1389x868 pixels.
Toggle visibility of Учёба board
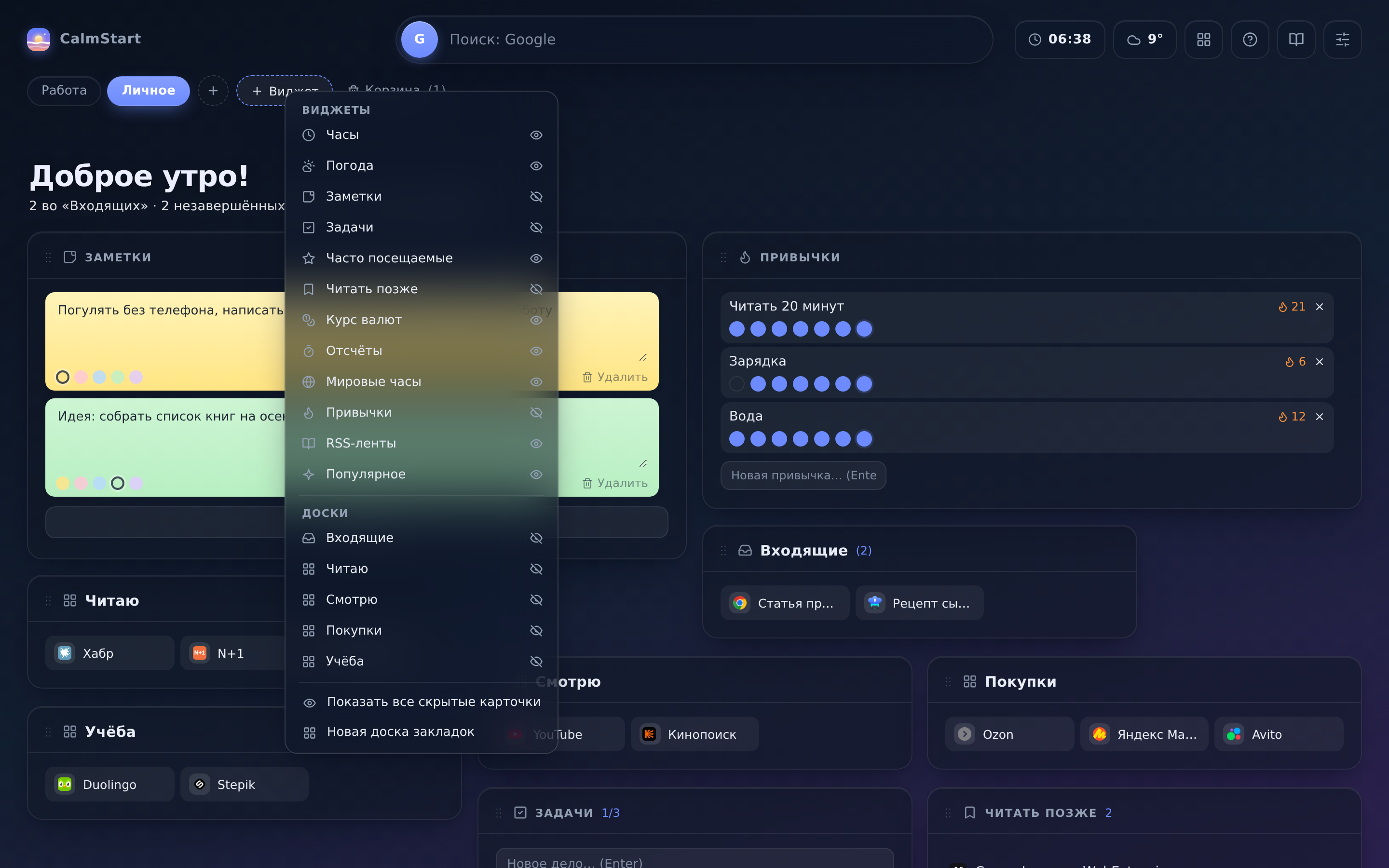tap(536, 661)
